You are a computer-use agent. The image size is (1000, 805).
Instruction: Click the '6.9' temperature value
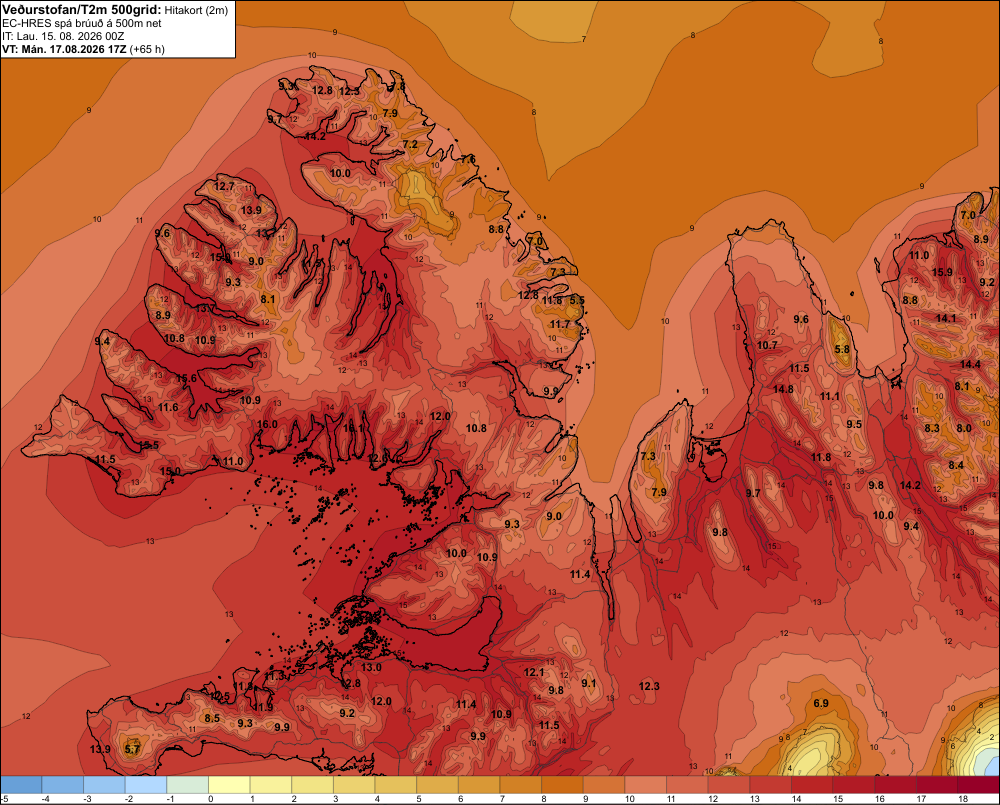coord(821,703)
